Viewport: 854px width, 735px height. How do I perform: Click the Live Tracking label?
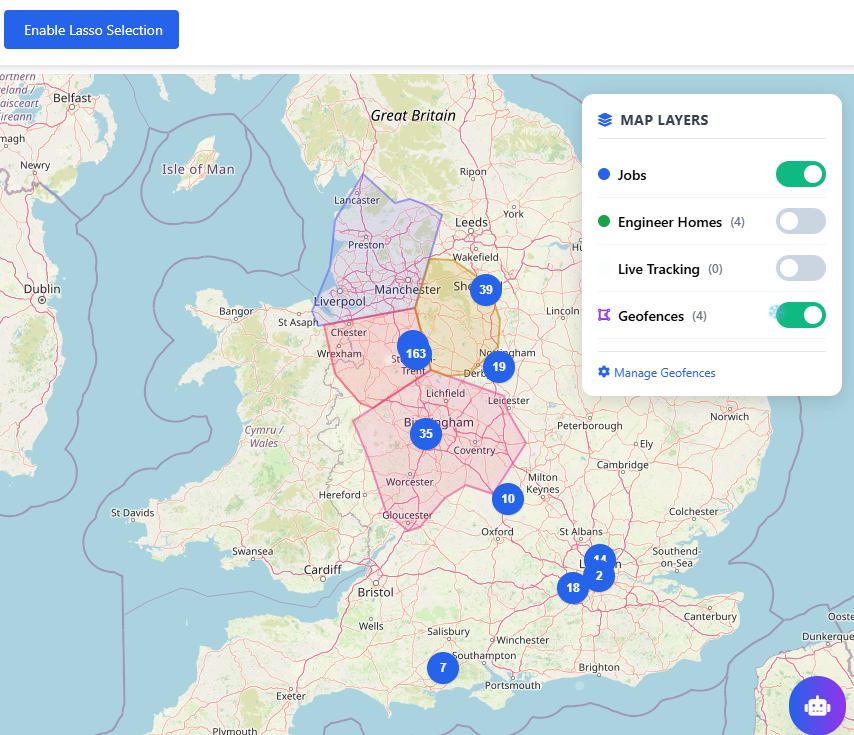(658, 269)
